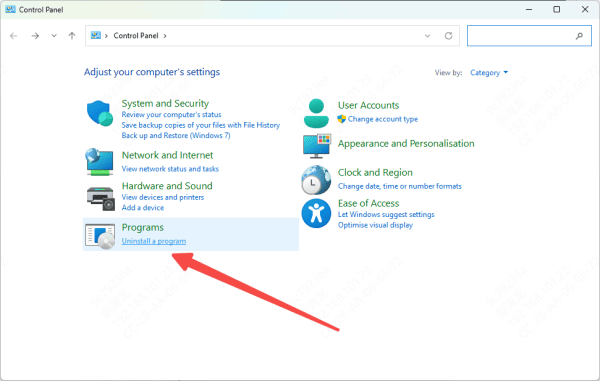The height and width of the screenshot is (381, 600).
Task: Click Change account type link
Action: tap(383, 119)
